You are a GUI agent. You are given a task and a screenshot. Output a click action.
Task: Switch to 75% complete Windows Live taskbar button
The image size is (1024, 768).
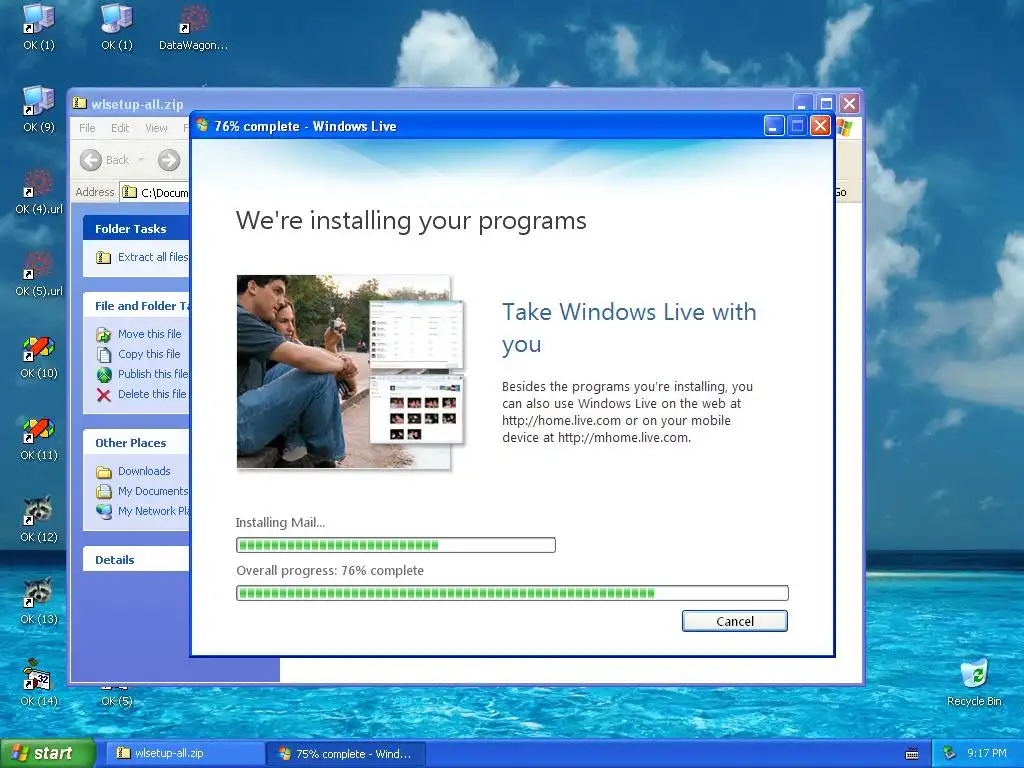(346, 754)
